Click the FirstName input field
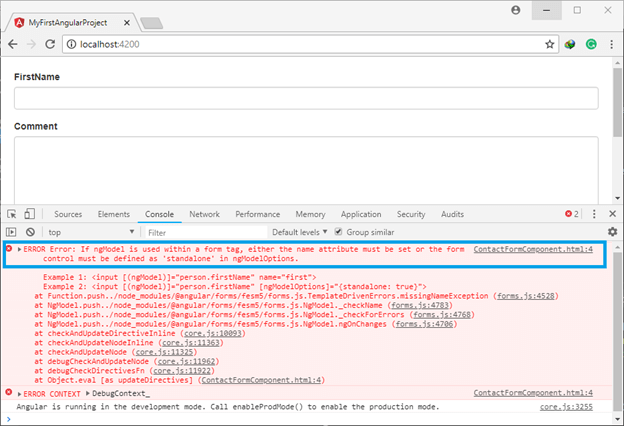 (x=306, y=98)
